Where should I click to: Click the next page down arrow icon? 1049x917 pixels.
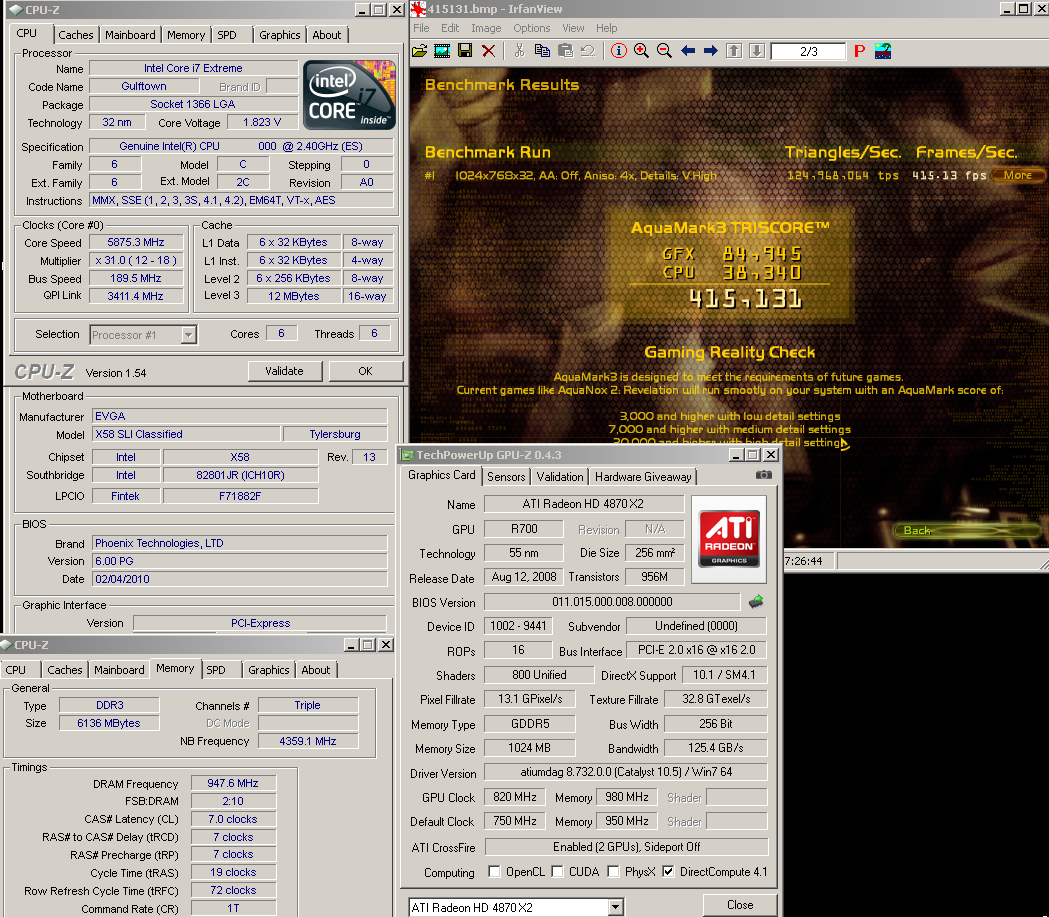(x=757, y=51)
